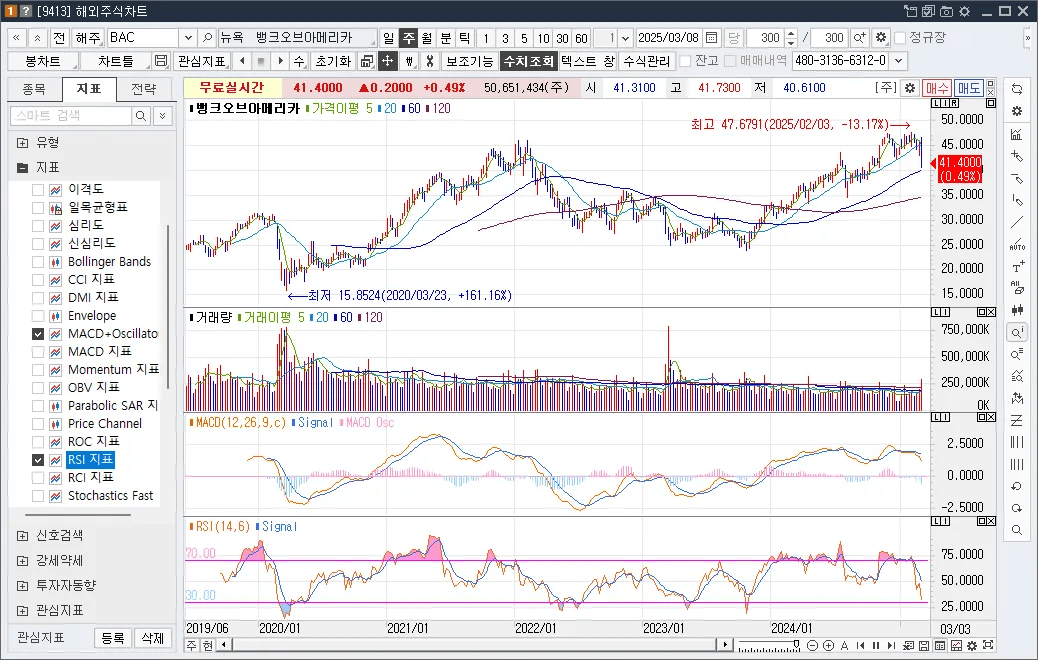Select the text T+ annotation tool
The width and height of the screenshot is (1038, 660).
(x=1017, y=266)
